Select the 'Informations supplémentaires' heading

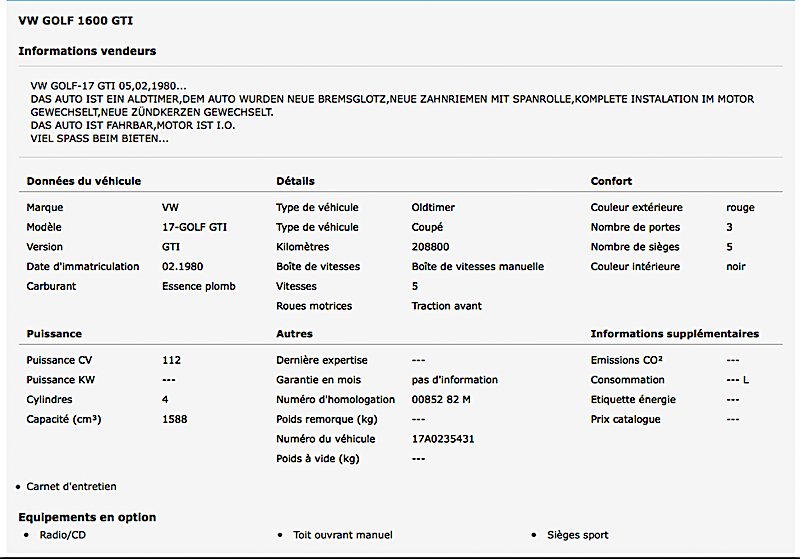click(674, 334)
